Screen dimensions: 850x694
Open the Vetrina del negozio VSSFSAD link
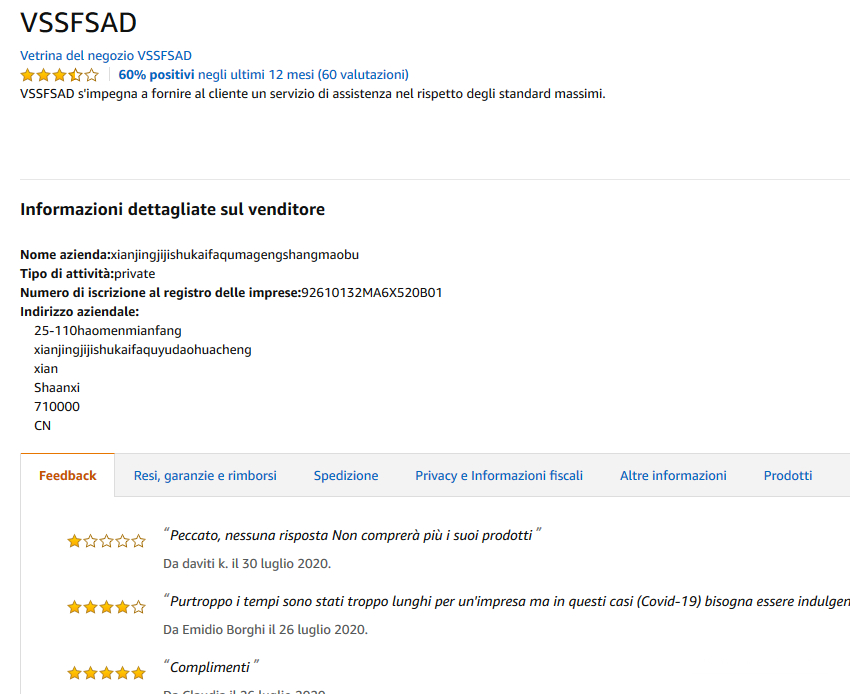click(105, 56)
